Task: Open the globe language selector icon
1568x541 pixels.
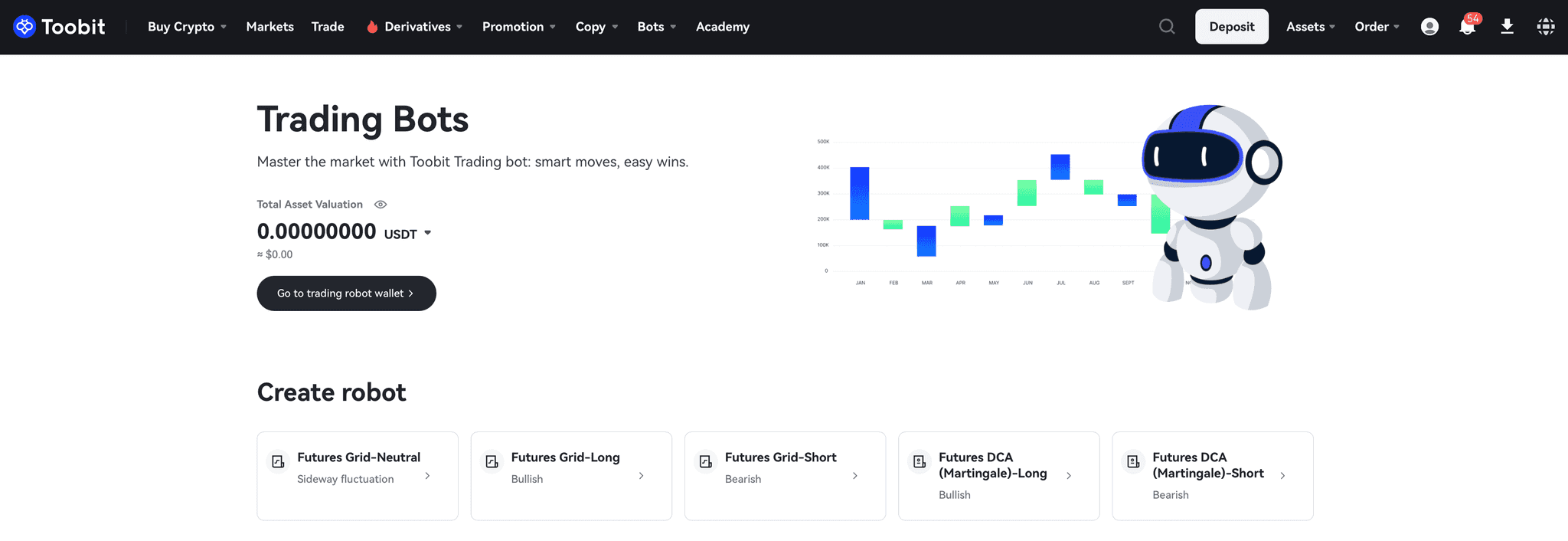Action: pos(1545,27)
